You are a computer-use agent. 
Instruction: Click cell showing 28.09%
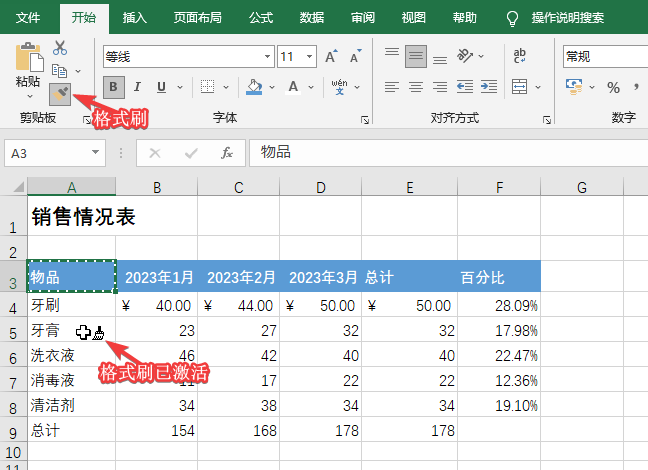(499, 305)
